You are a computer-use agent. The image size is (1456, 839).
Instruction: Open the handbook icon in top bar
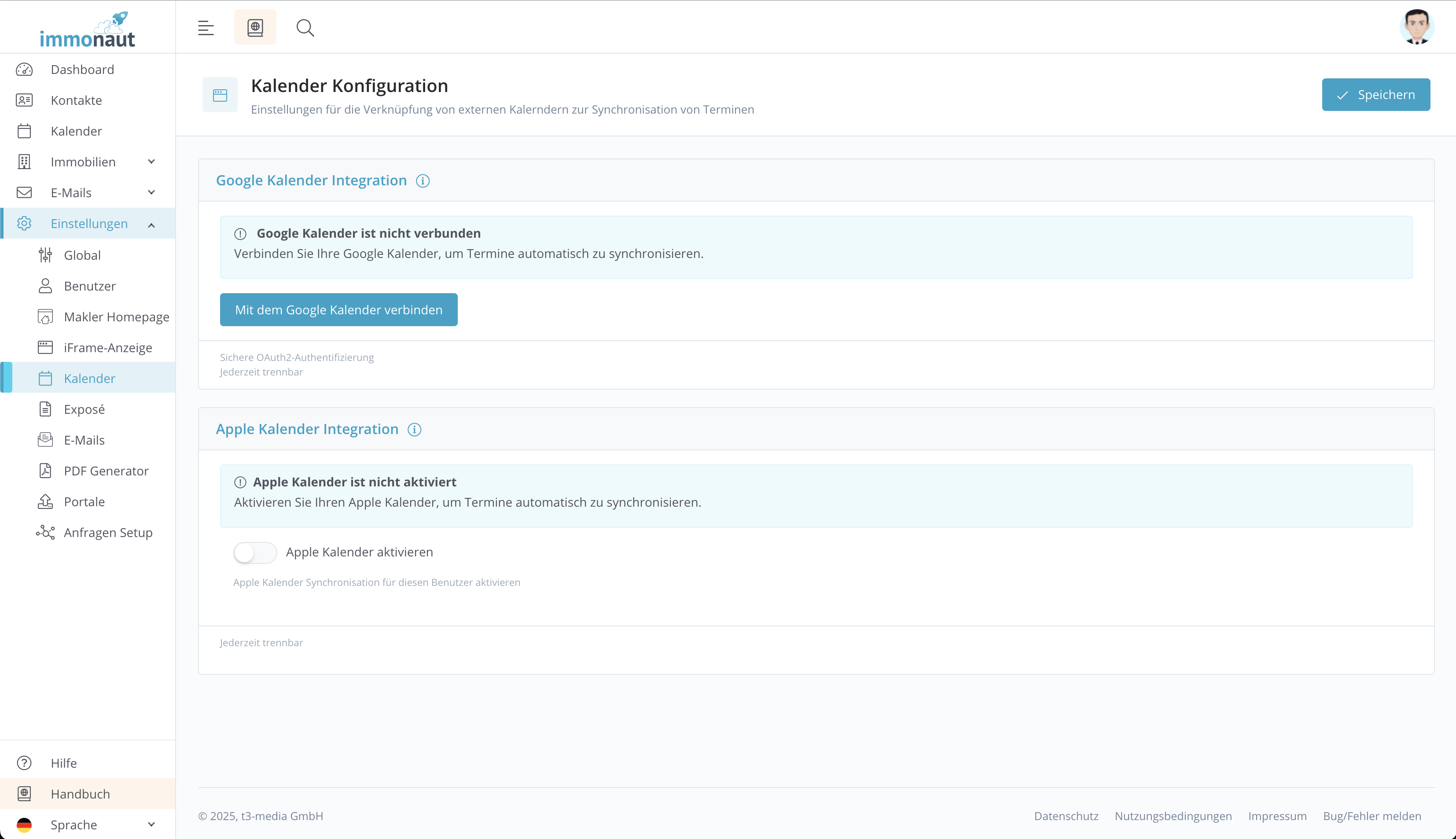coord(255,28)
